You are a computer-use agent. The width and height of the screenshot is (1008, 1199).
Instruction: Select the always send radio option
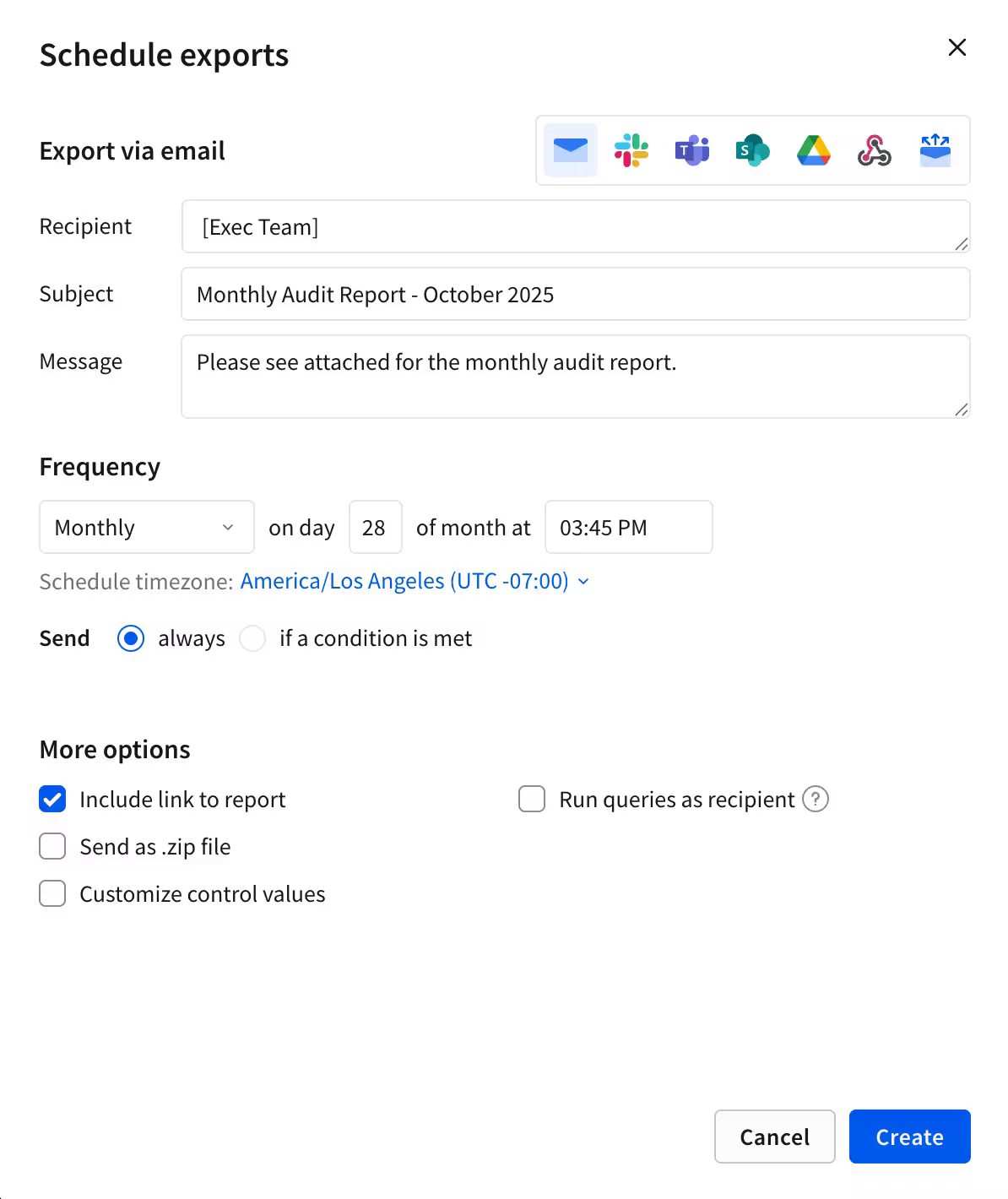[131, 638]
